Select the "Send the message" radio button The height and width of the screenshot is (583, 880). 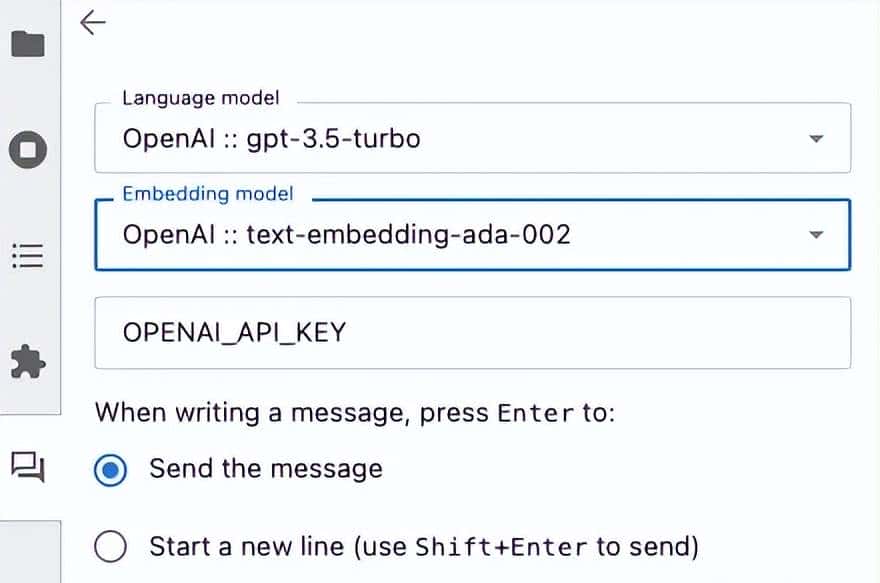coord(110,469)
